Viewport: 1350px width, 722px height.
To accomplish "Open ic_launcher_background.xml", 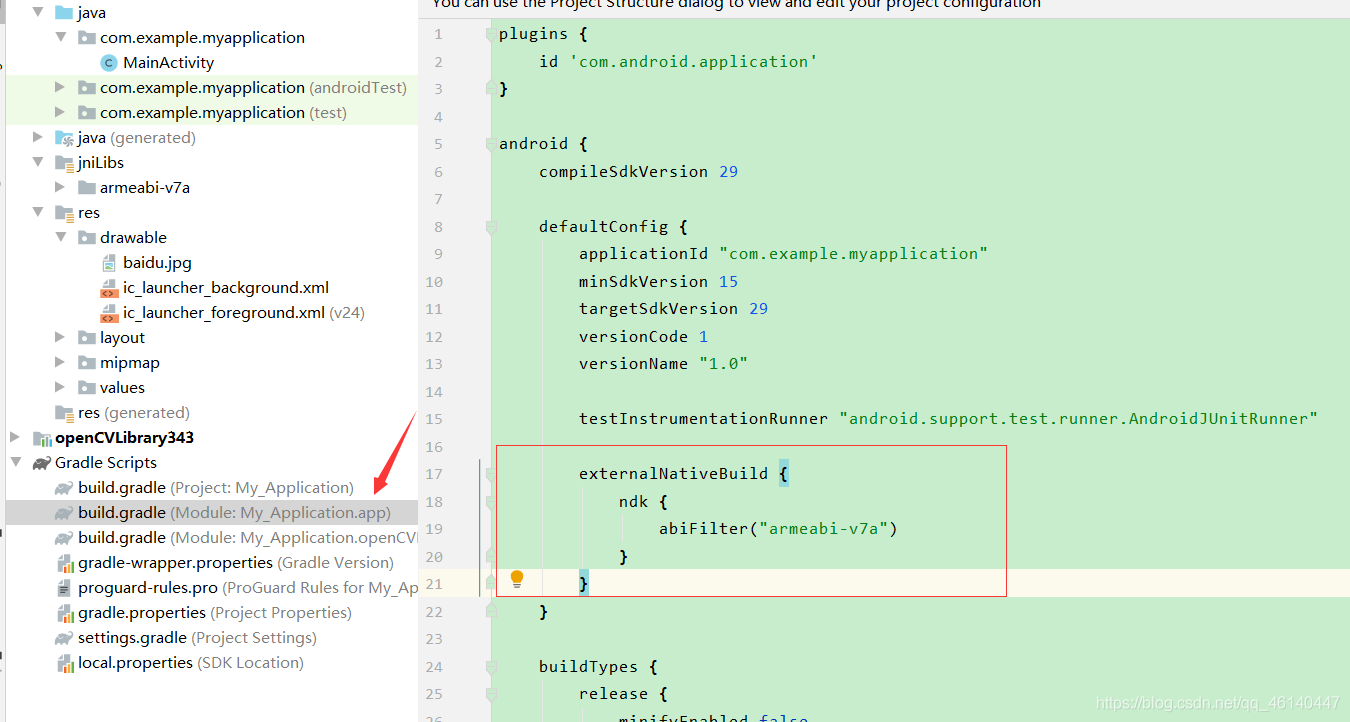I will coord(226,287).
